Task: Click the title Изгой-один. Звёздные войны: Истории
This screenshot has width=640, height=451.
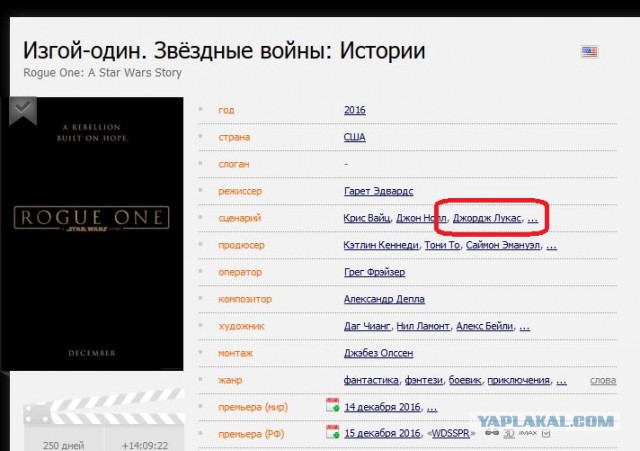Action: pos(224,51)
